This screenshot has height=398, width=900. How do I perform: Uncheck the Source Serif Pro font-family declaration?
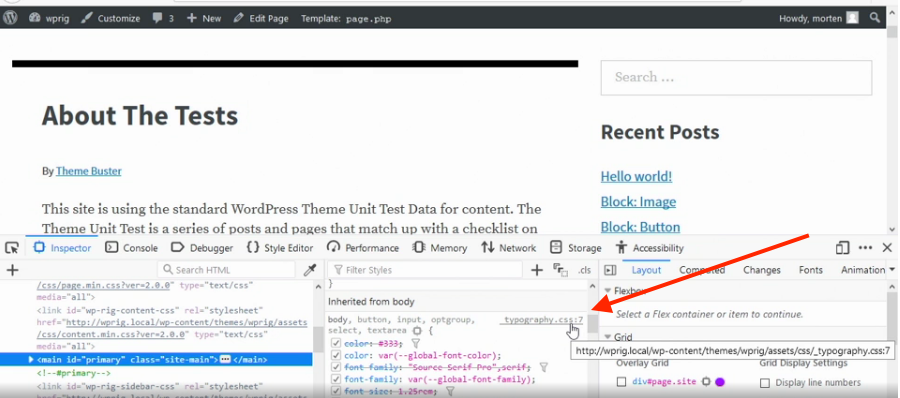(x=336, y=367)
